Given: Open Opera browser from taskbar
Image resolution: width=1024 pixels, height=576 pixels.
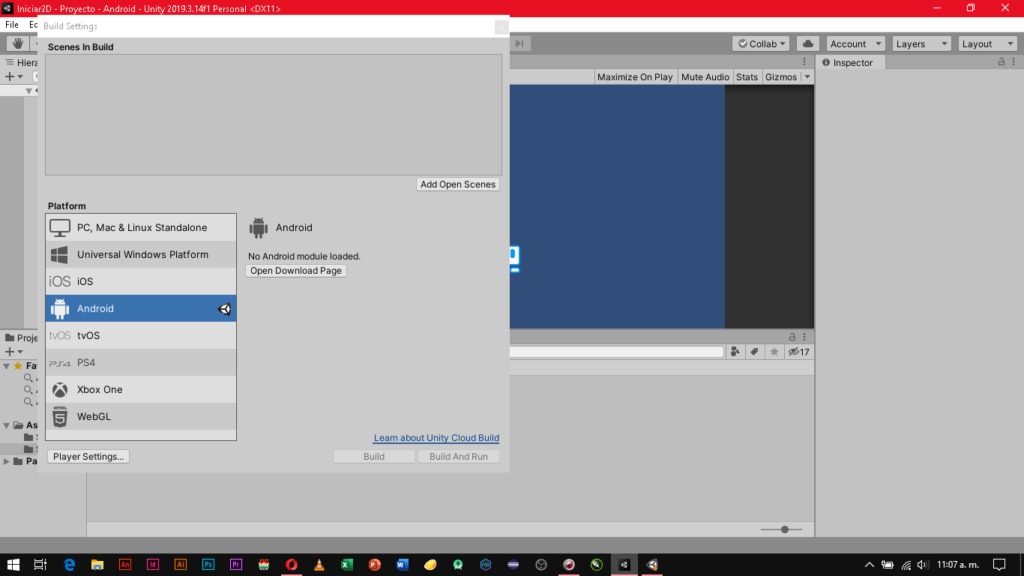Looking at the screenshot, I should tap(291, 565).
